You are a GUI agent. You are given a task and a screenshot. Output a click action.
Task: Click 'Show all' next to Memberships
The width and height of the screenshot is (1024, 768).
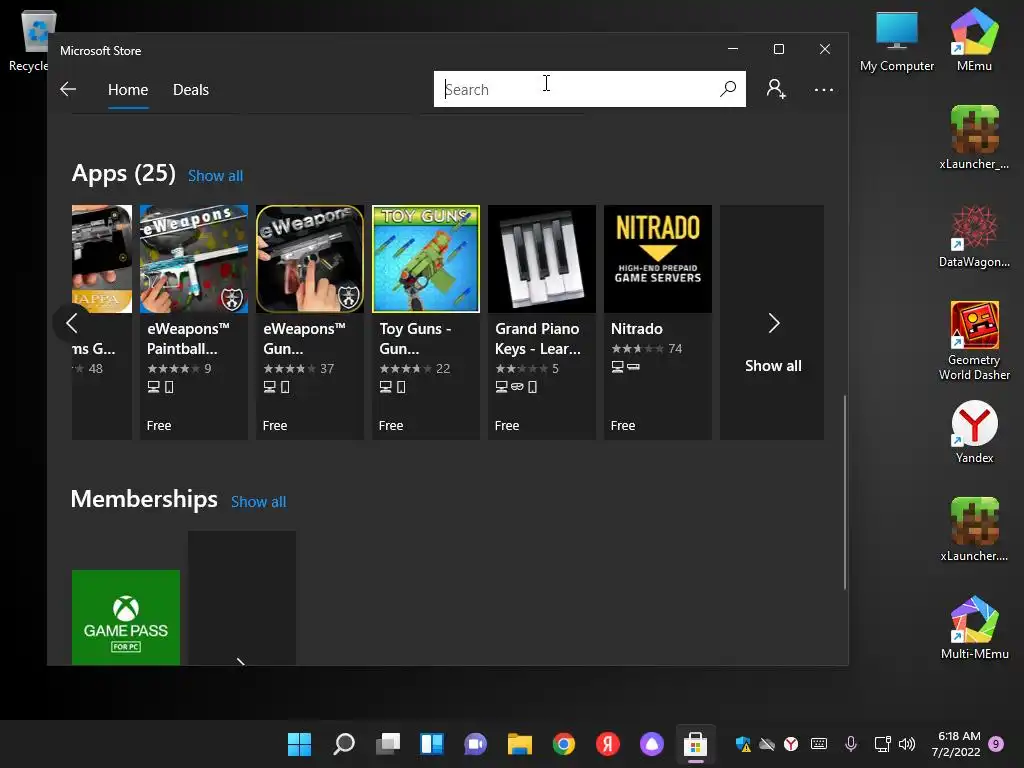point(259,502)
